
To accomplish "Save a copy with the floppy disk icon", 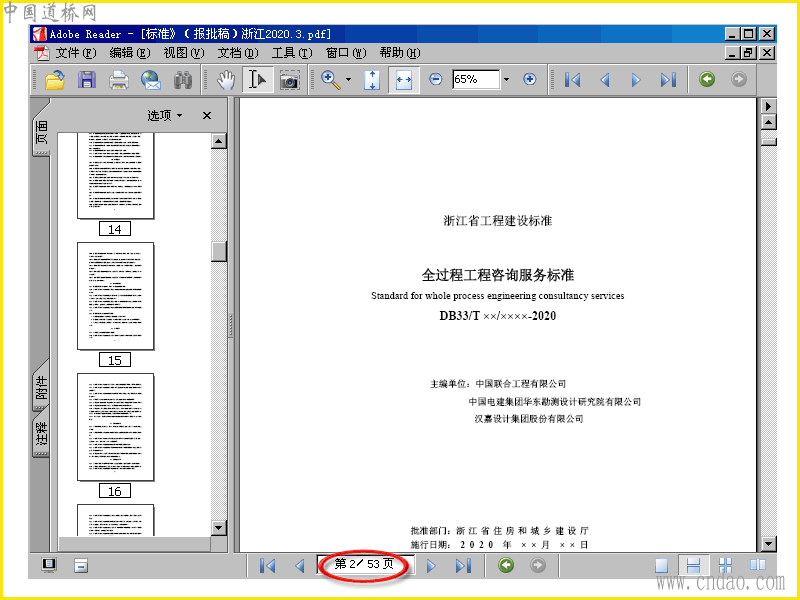I will click(x=87, y=80).
